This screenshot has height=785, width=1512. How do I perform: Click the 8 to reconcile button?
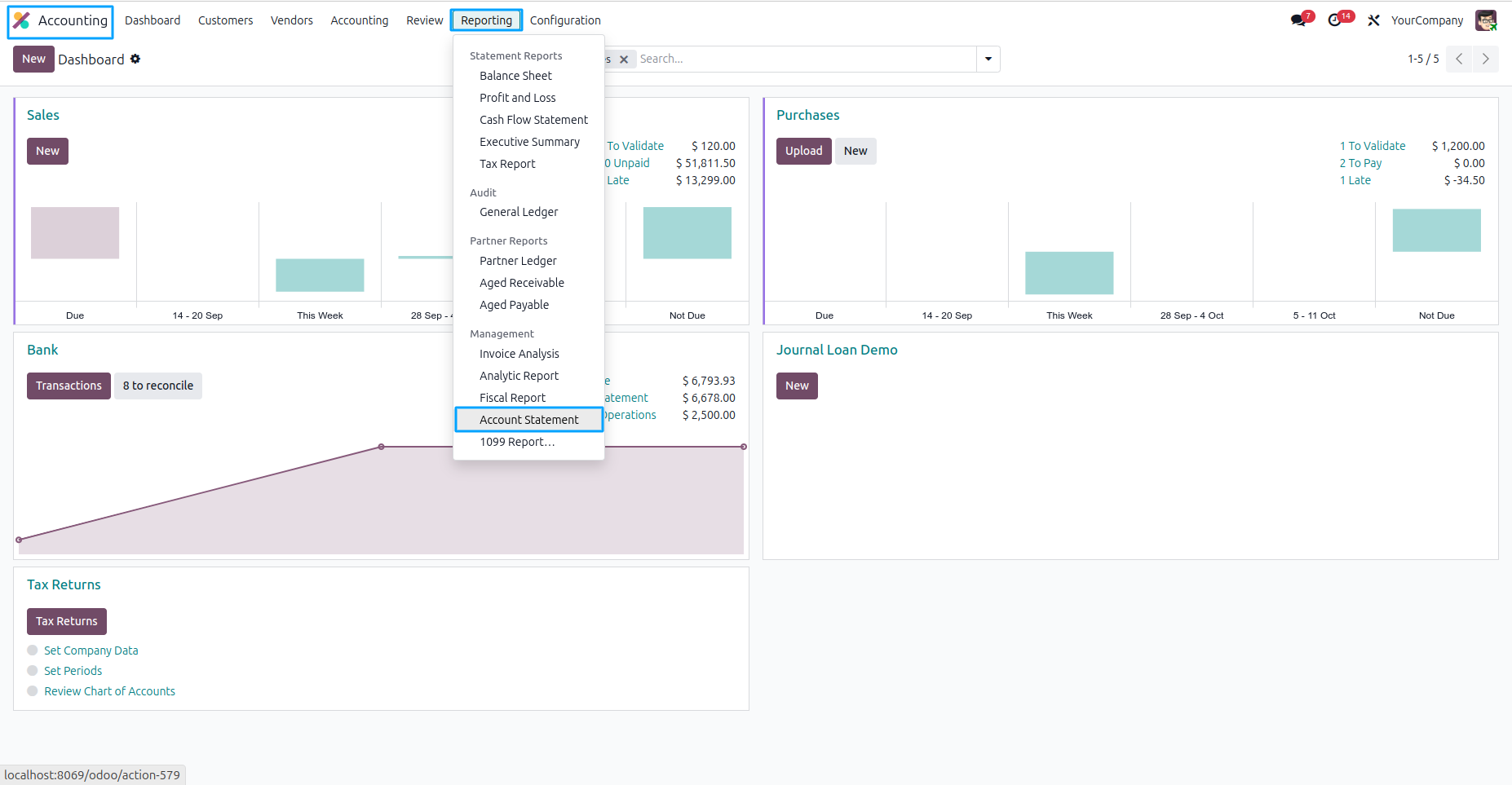coord(158,386)
